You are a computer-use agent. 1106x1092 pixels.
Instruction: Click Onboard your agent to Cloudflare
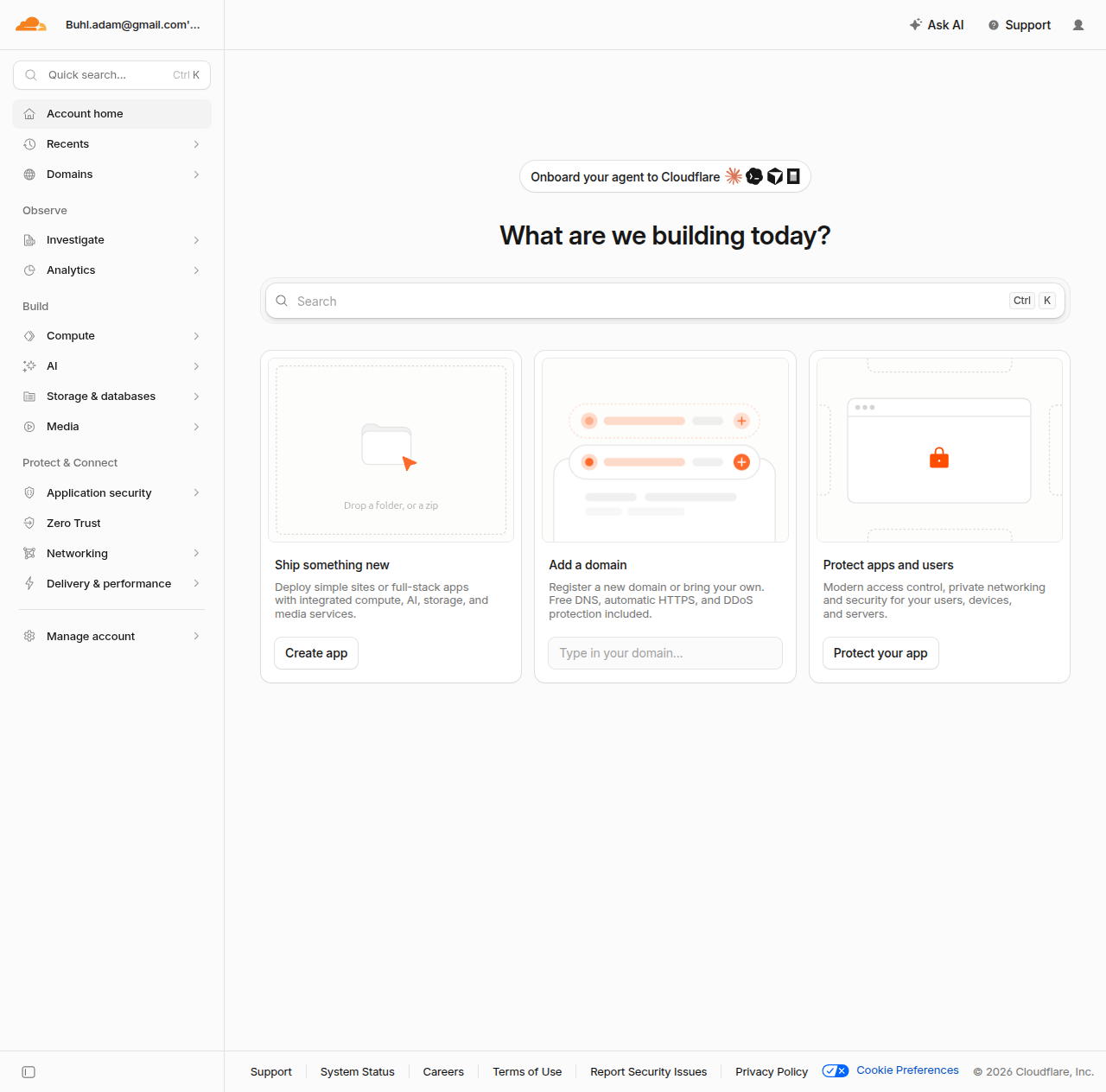(x=665, y=176)
